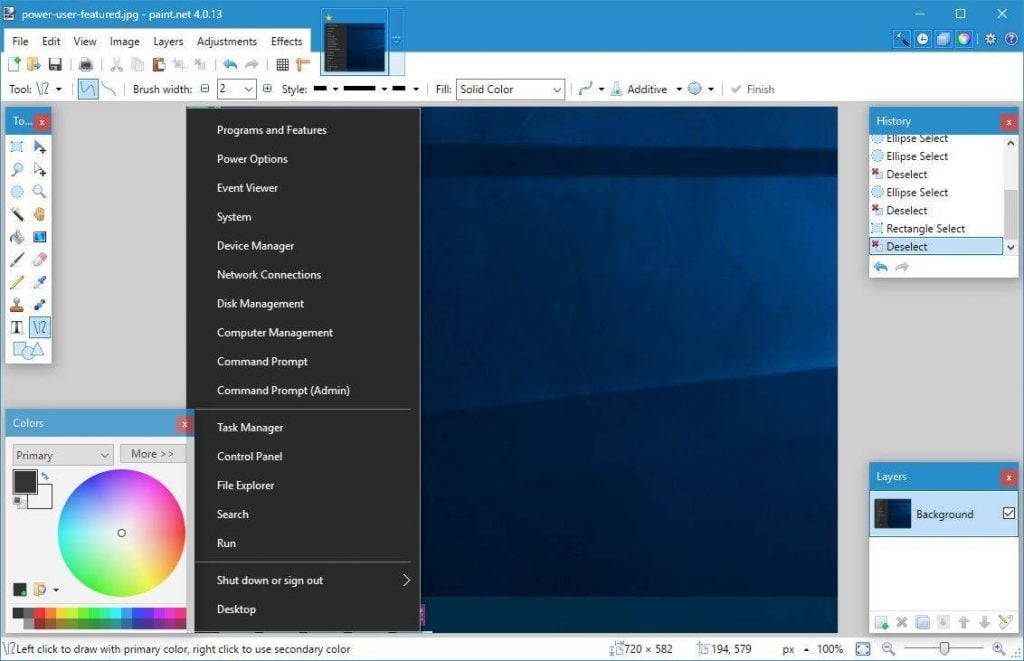Add a new layer in Layers panel

881,622
